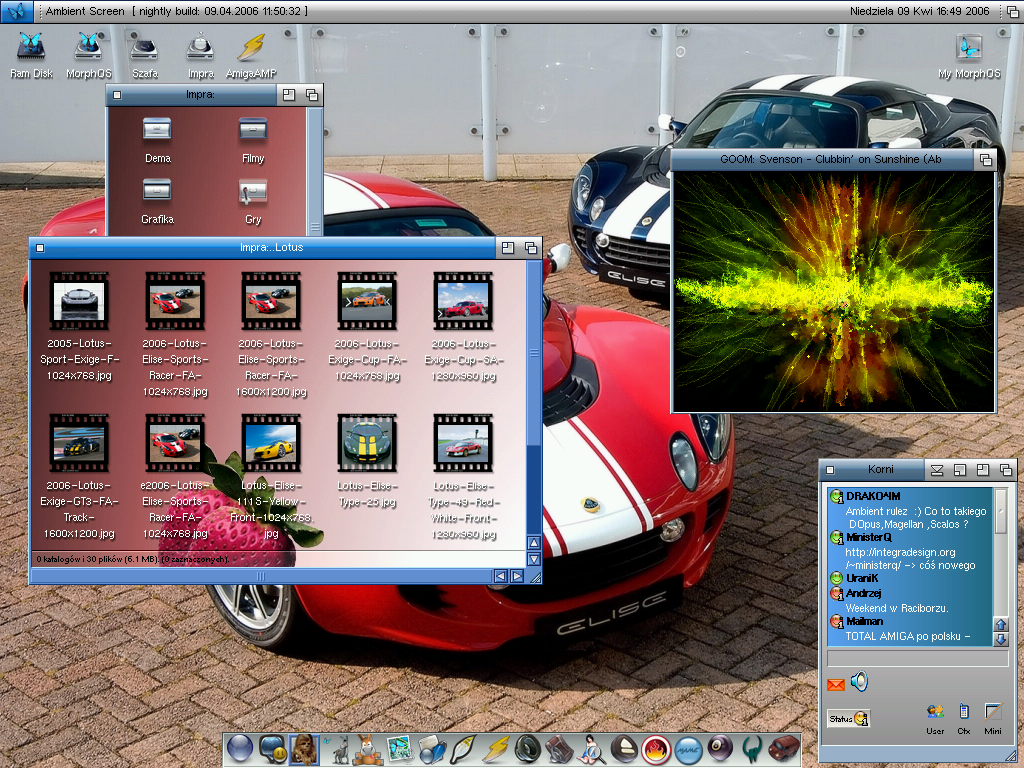Open the 8-ball icon in dock
1024x768 pixels.
(x=720, y=748)
